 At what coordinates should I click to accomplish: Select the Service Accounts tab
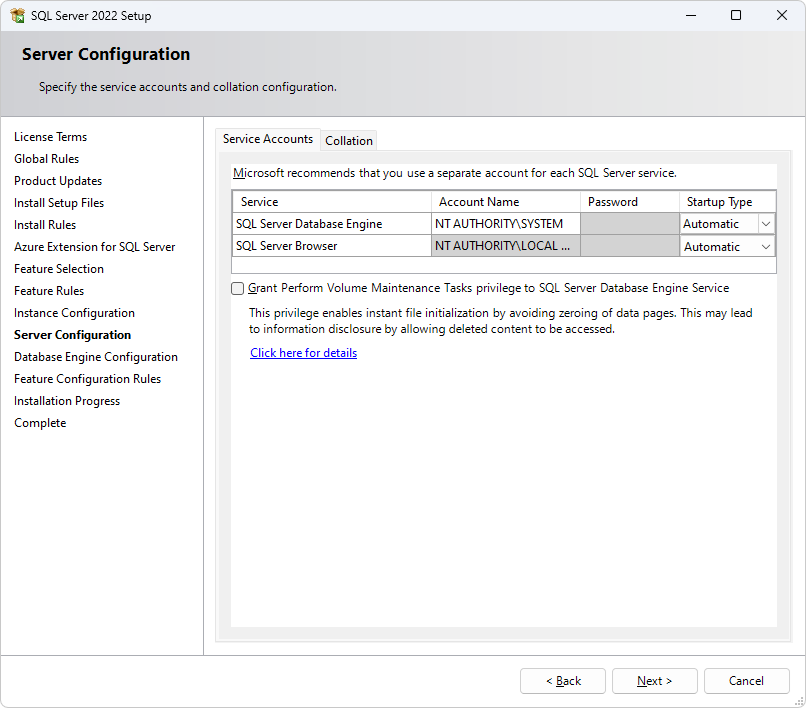click(268, 139)
